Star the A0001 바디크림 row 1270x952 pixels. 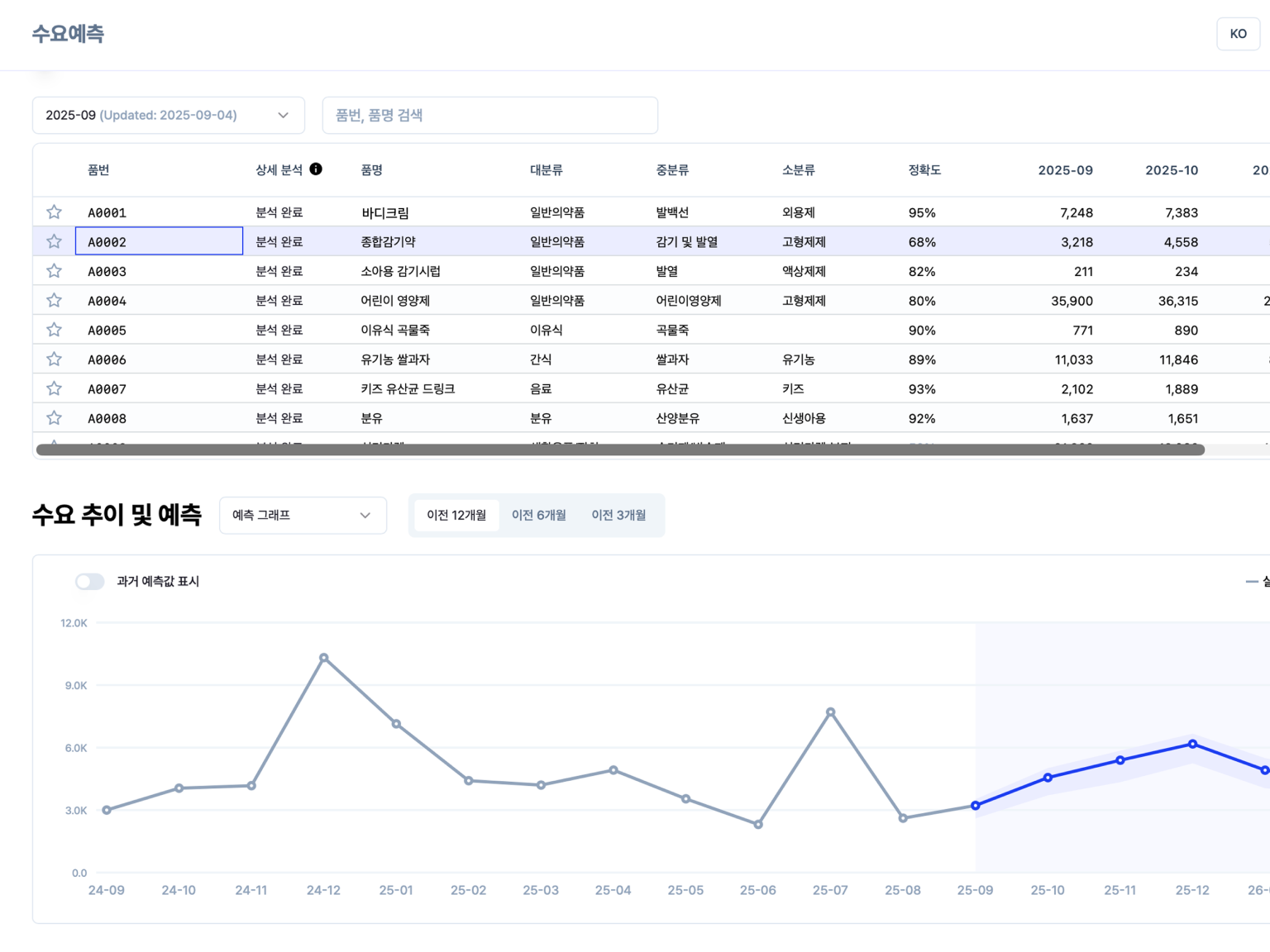pos(54,212)
